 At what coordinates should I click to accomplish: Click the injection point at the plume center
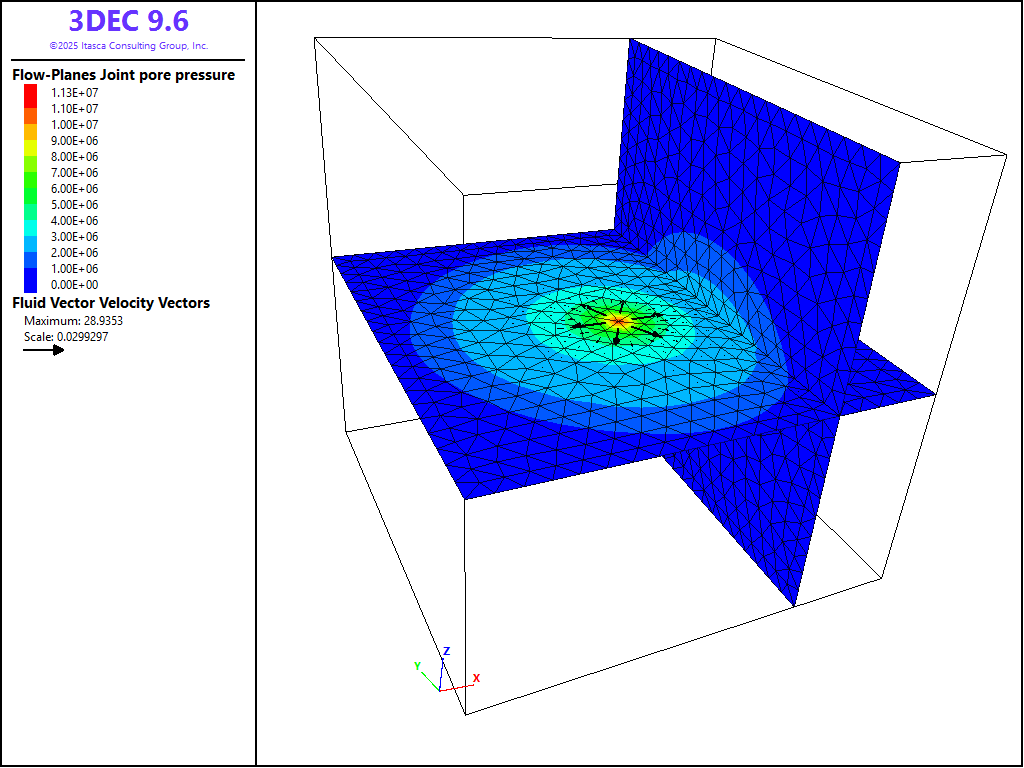pos(618,321)
